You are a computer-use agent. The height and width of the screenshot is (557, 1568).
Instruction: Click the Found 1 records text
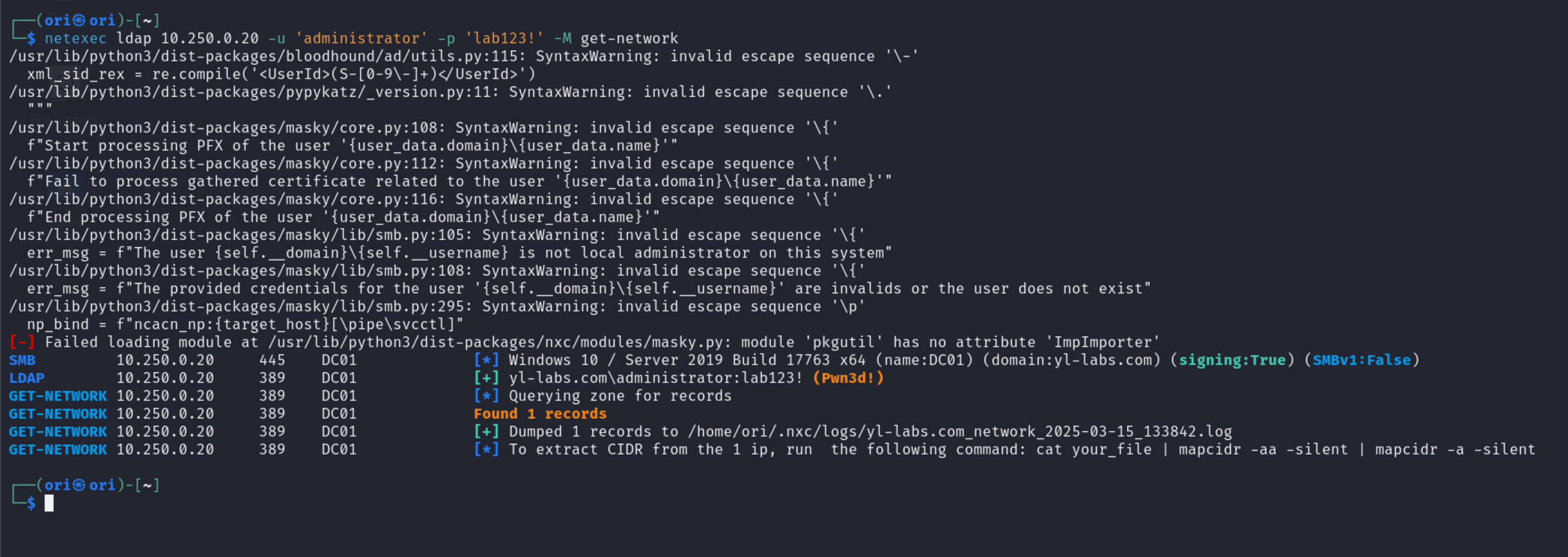coord(540,414)
